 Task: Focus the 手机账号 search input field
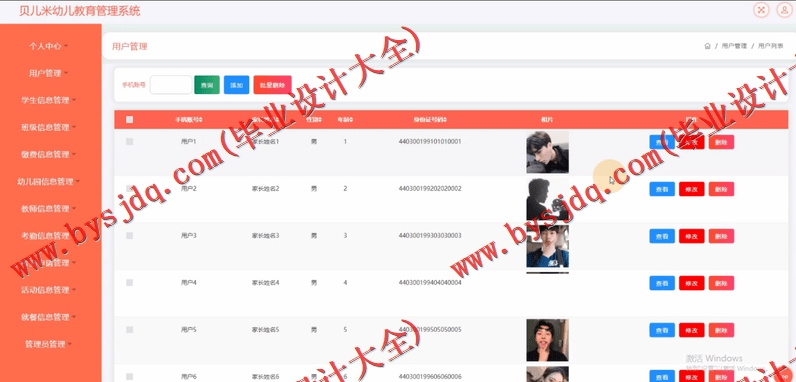pos(171,85)
